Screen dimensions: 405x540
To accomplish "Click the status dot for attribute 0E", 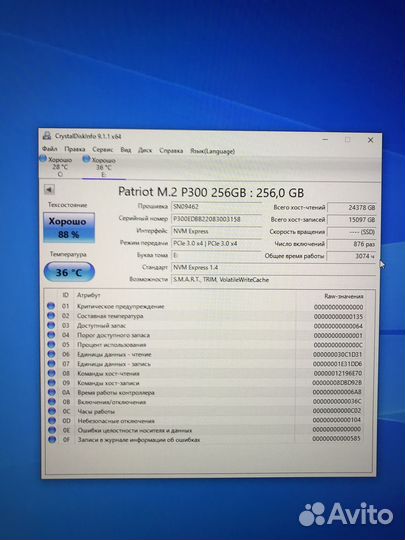I will [x=52, y=430].
